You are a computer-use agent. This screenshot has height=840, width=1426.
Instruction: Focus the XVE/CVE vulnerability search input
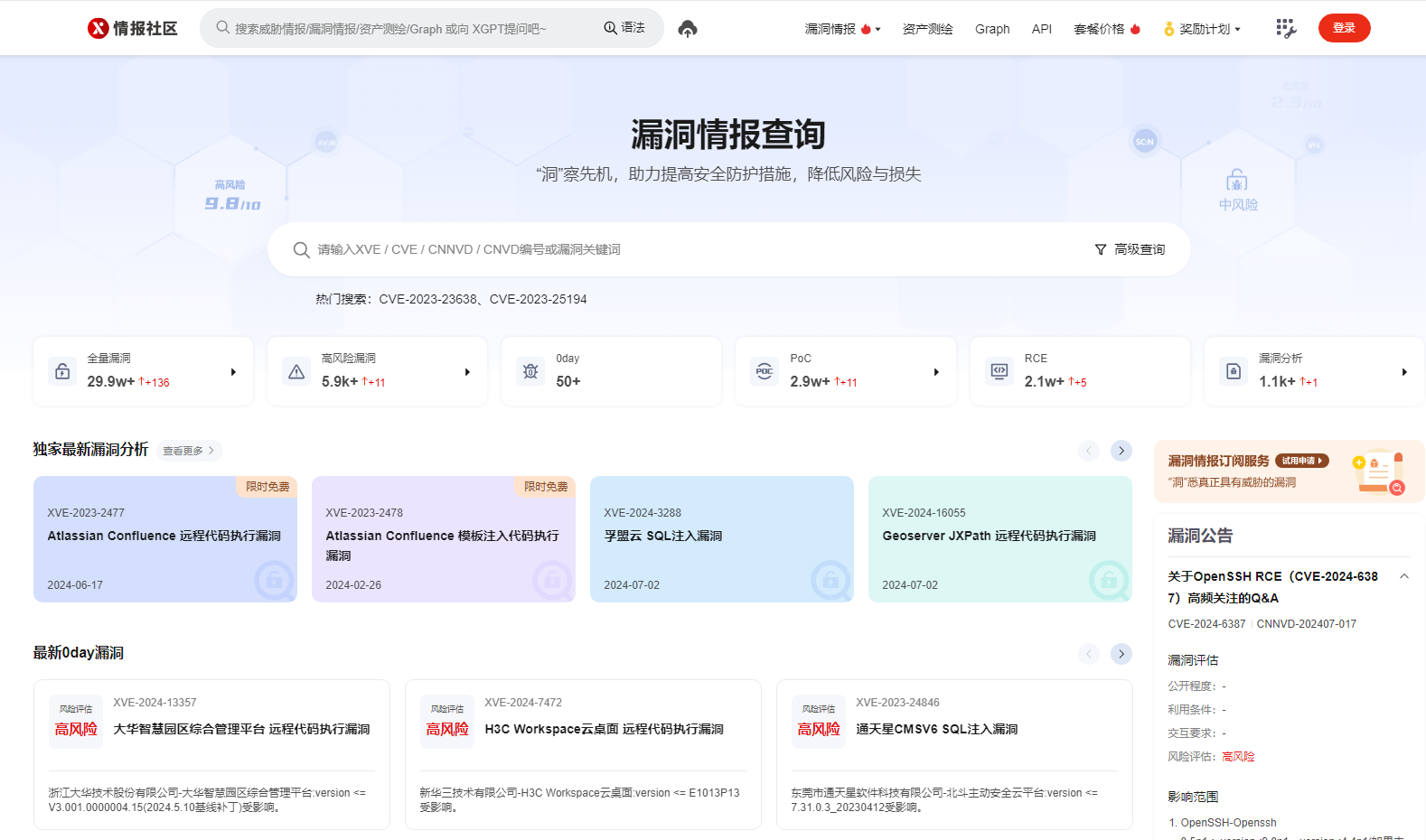[696, 249]
